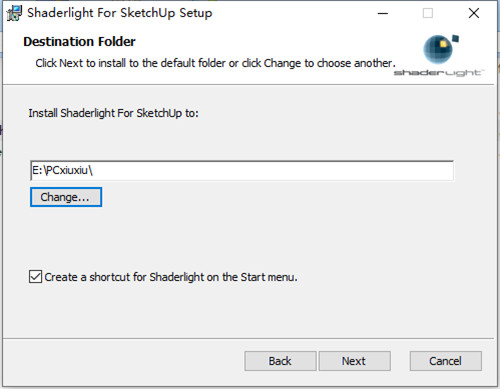Cancel the Shaderlight installation
Viewport: 500px width, 389px height.
446,361
